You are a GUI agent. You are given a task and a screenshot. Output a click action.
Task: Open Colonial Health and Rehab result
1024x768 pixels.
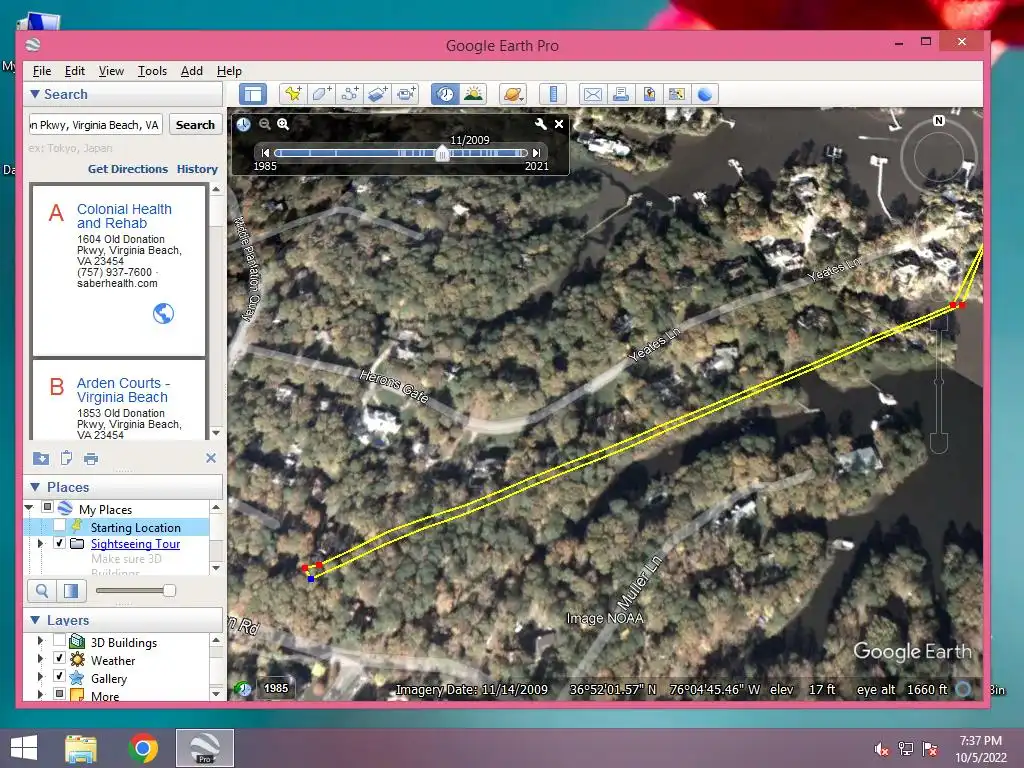(x=124, y=216)
